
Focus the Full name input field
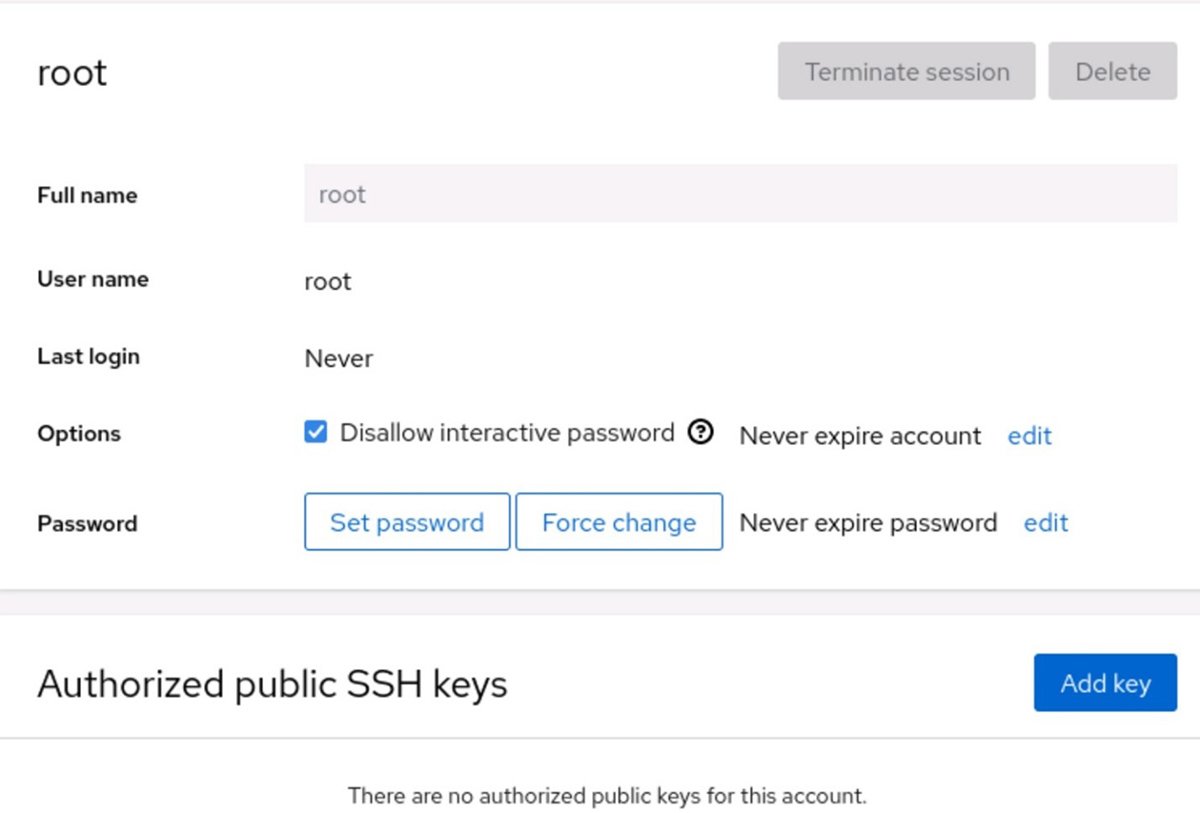[x=740, y=194]
